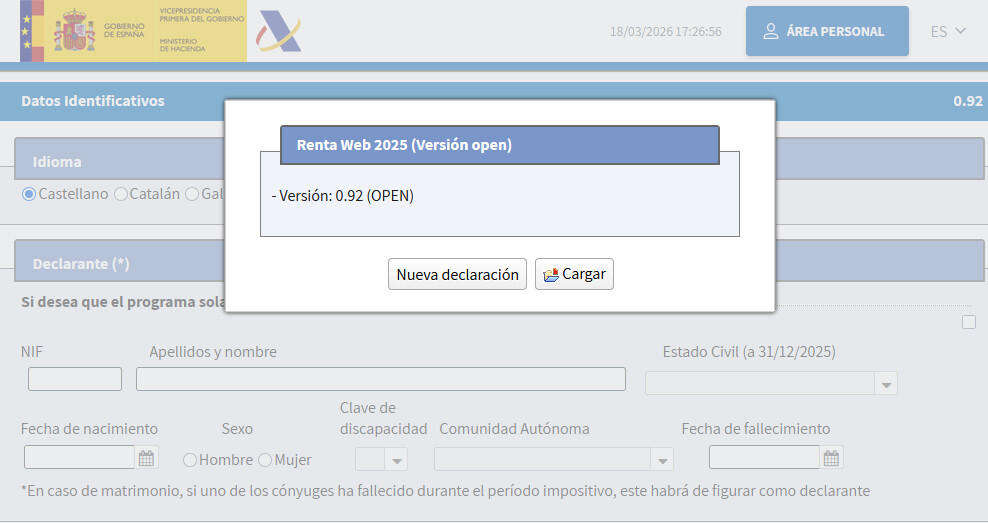Open calendar picker for Fecha de nacimiento
The width and height of the screenshot is (988, 523).
tap(146, 458)
